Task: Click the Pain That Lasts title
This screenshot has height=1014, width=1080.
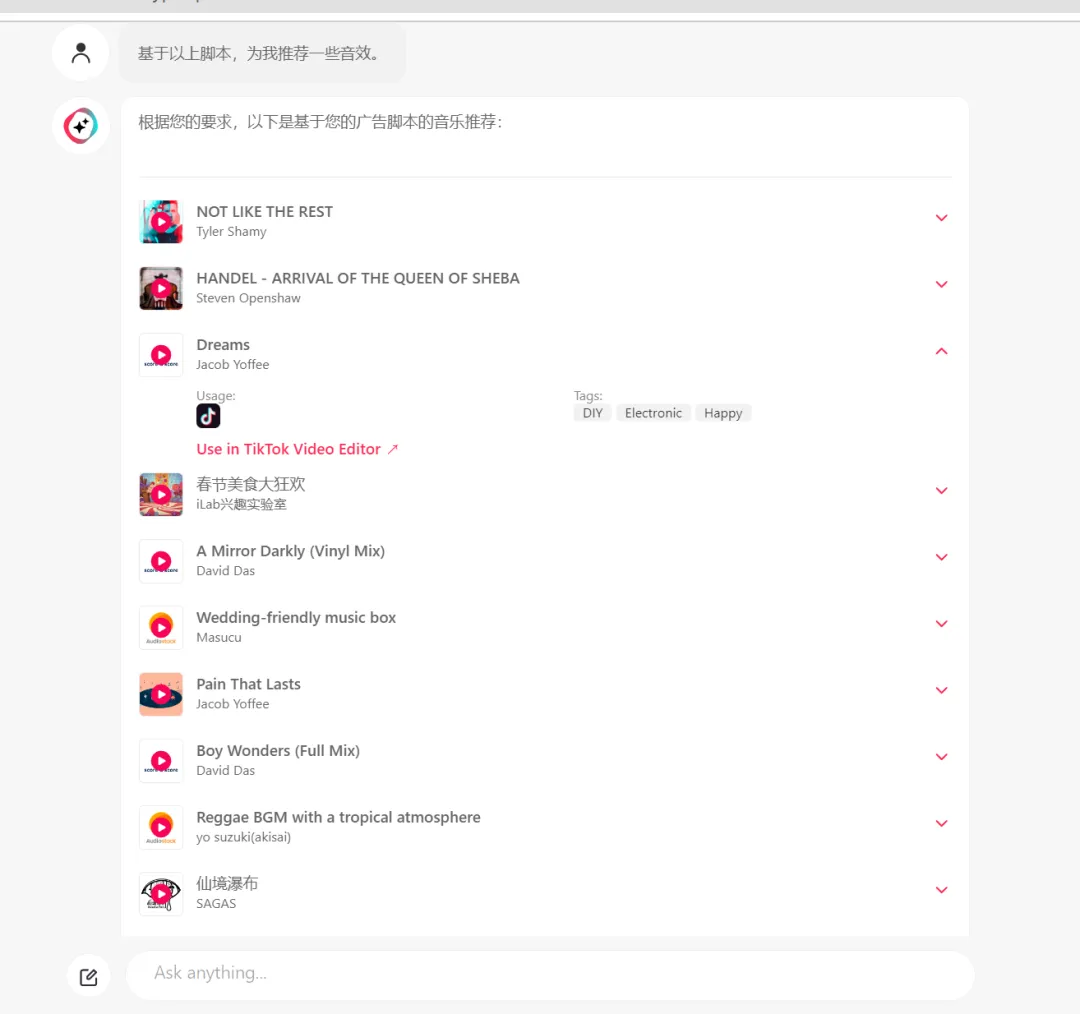Action: click(249, 684)
